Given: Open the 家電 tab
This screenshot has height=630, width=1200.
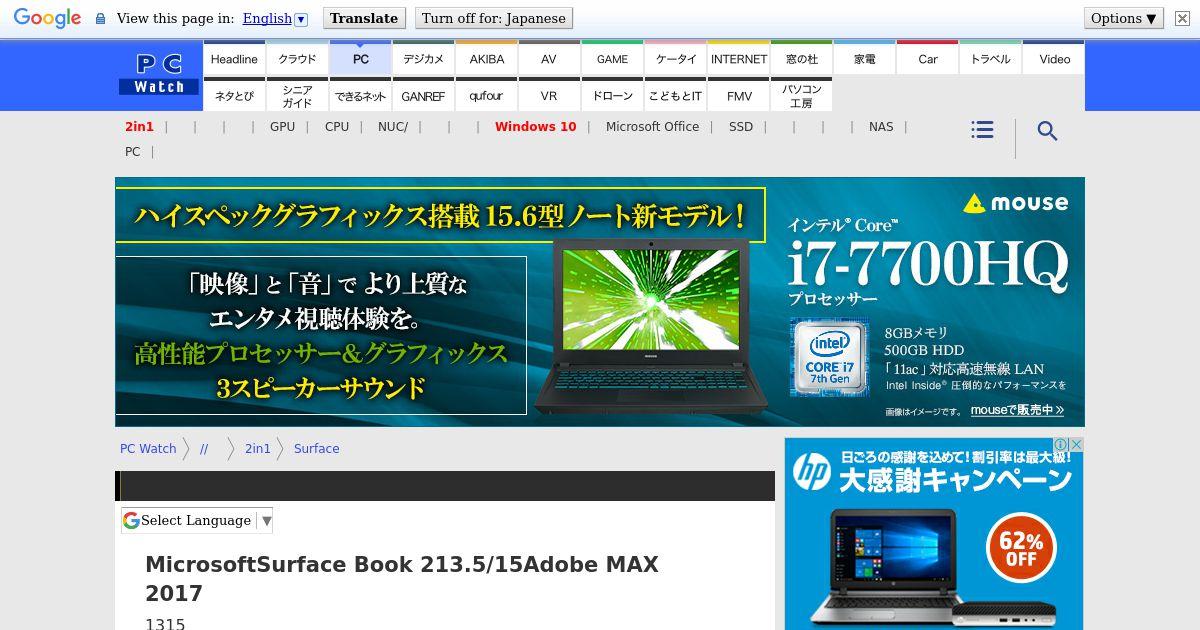Looking at the screenshot, I should click(865, 59).
